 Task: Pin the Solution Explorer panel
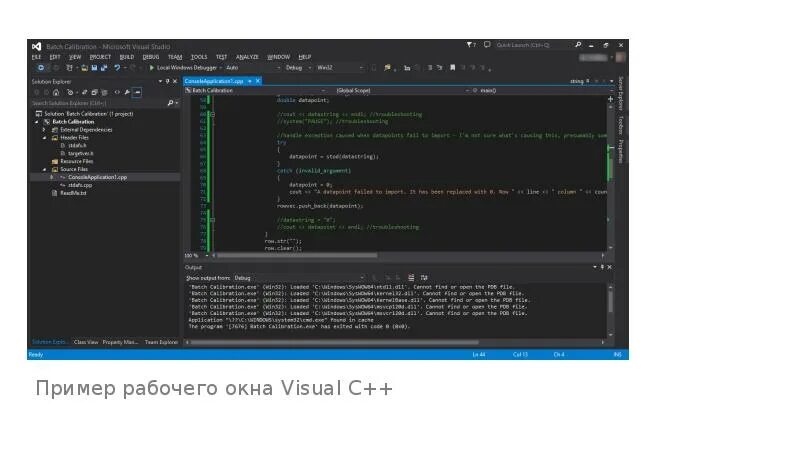167,82
